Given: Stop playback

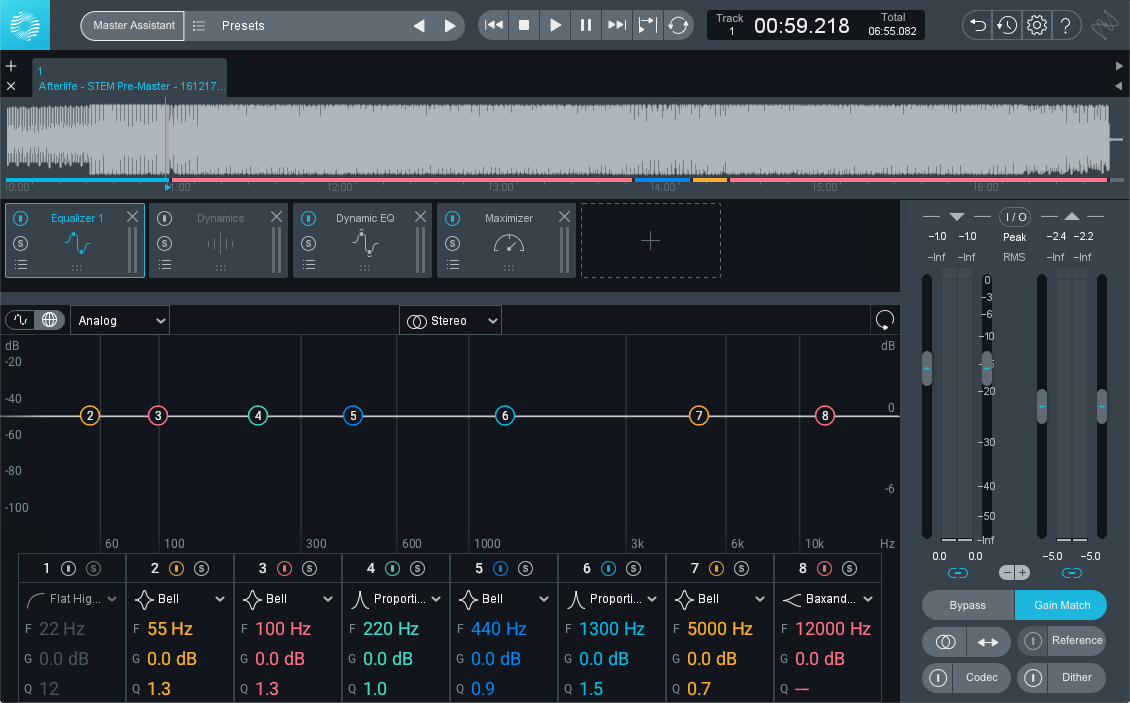Looking at the screenshot, I should pos(524,25).
